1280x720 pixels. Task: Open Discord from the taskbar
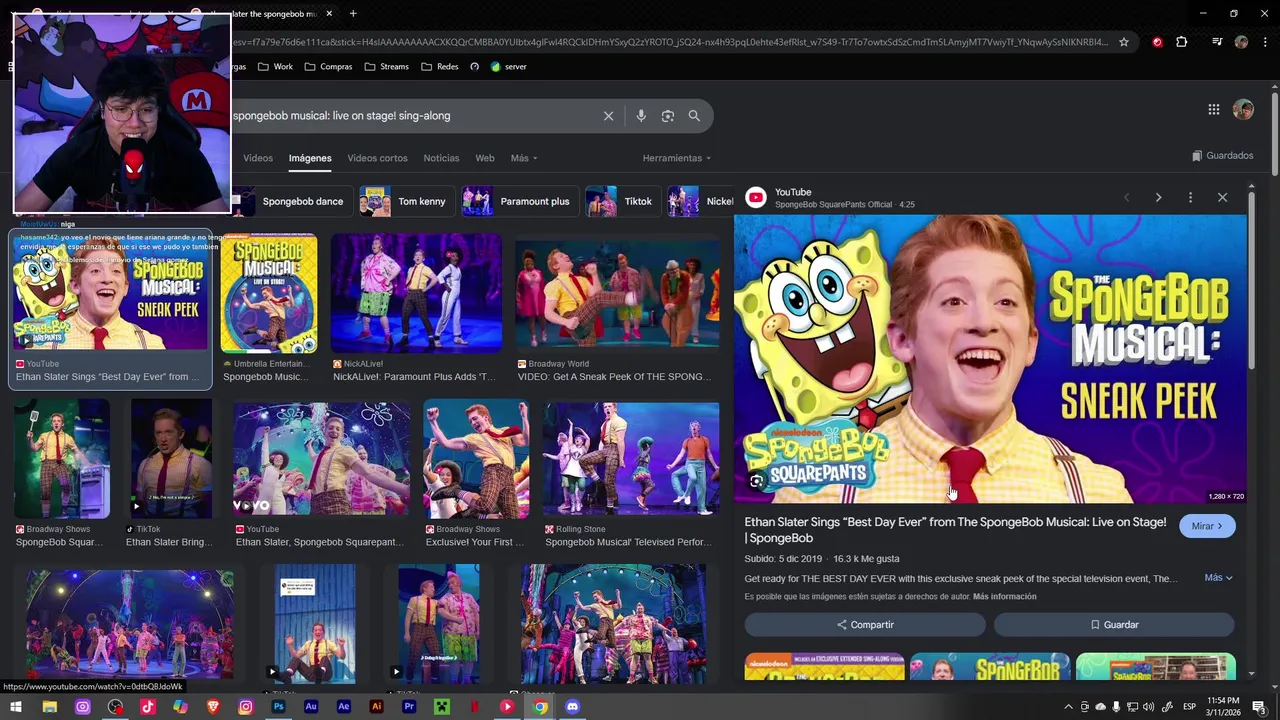pos(572,707)
